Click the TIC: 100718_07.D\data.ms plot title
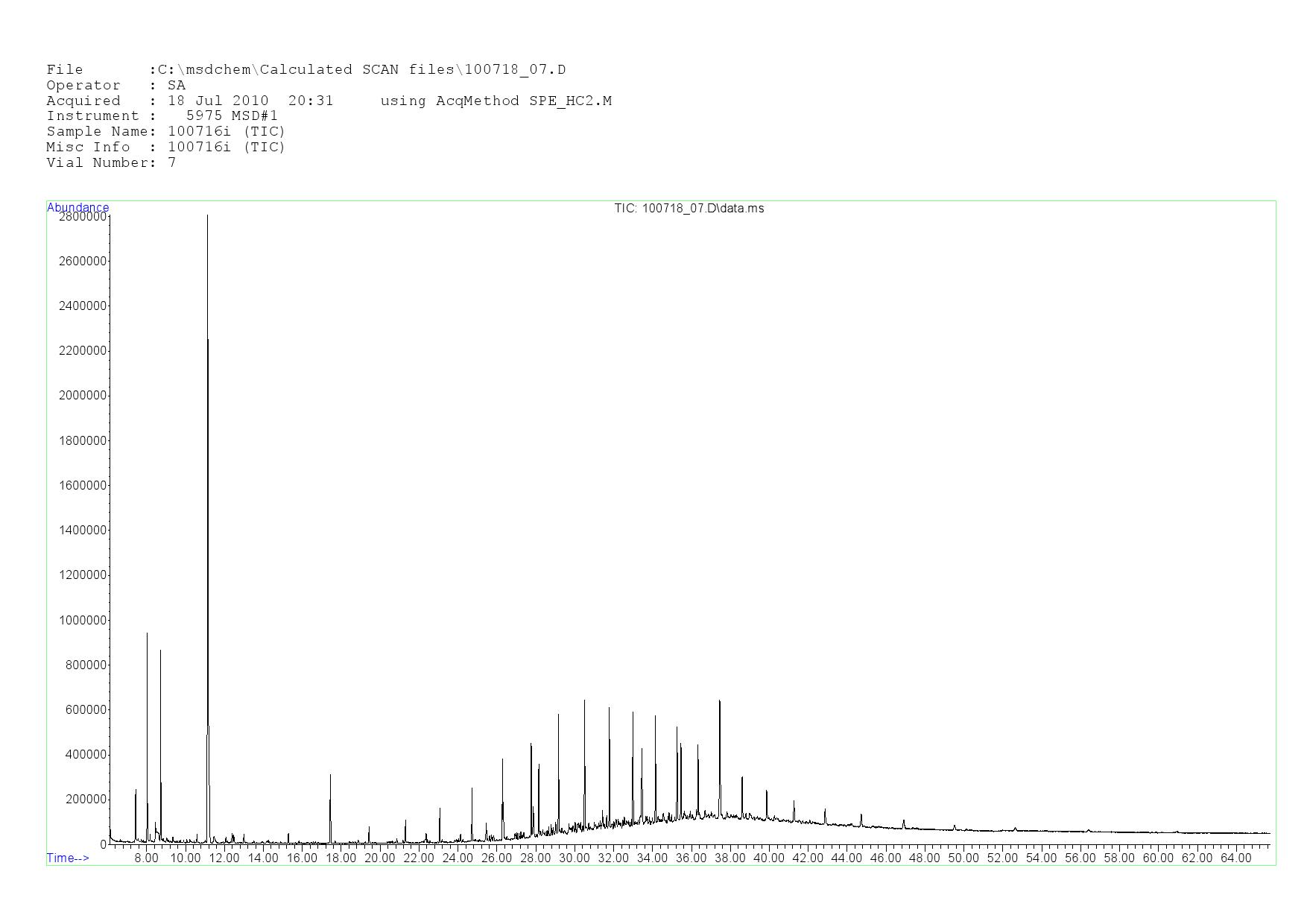Image resolution: width=1307 pixels, height=924 pixels. click(x=689, y=208)
